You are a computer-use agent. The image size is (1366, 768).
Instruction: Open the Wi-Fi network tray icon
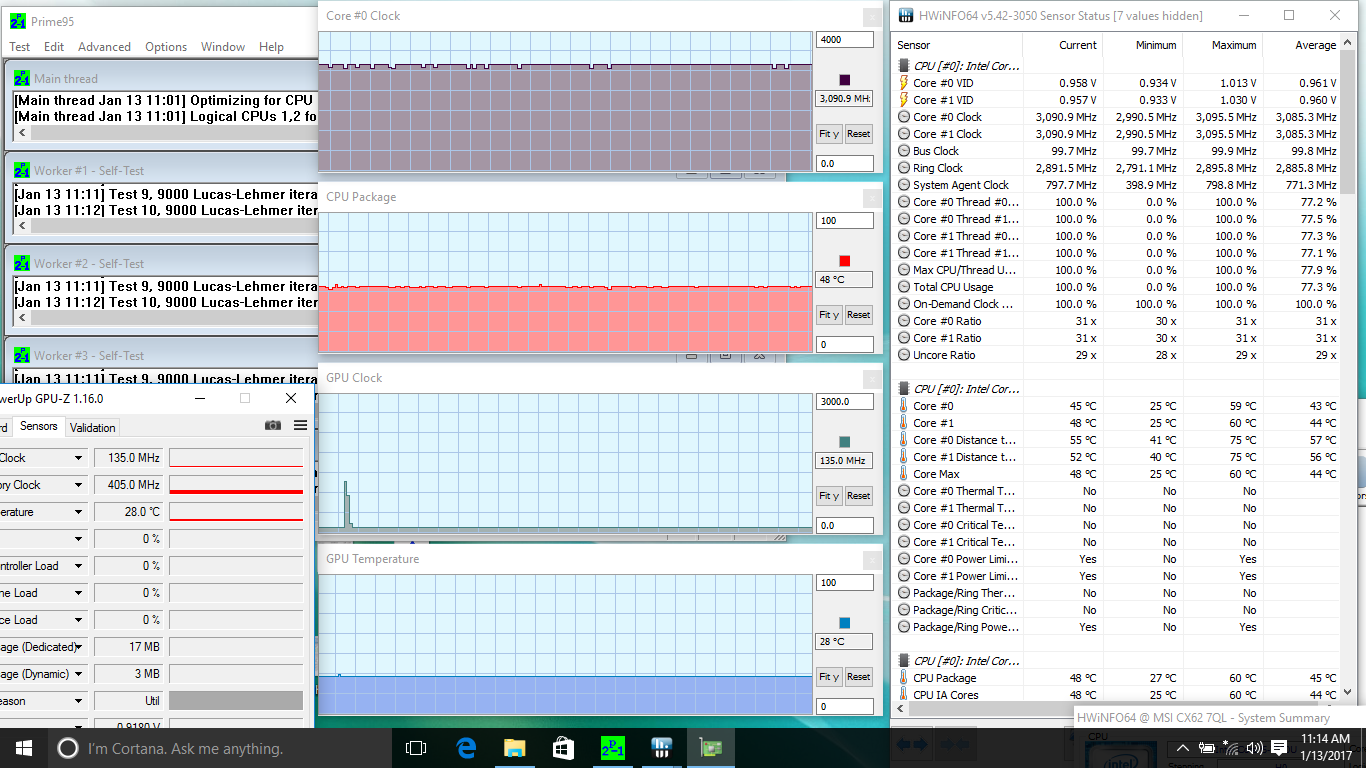pyautogui.click(x=1231, y=748)
